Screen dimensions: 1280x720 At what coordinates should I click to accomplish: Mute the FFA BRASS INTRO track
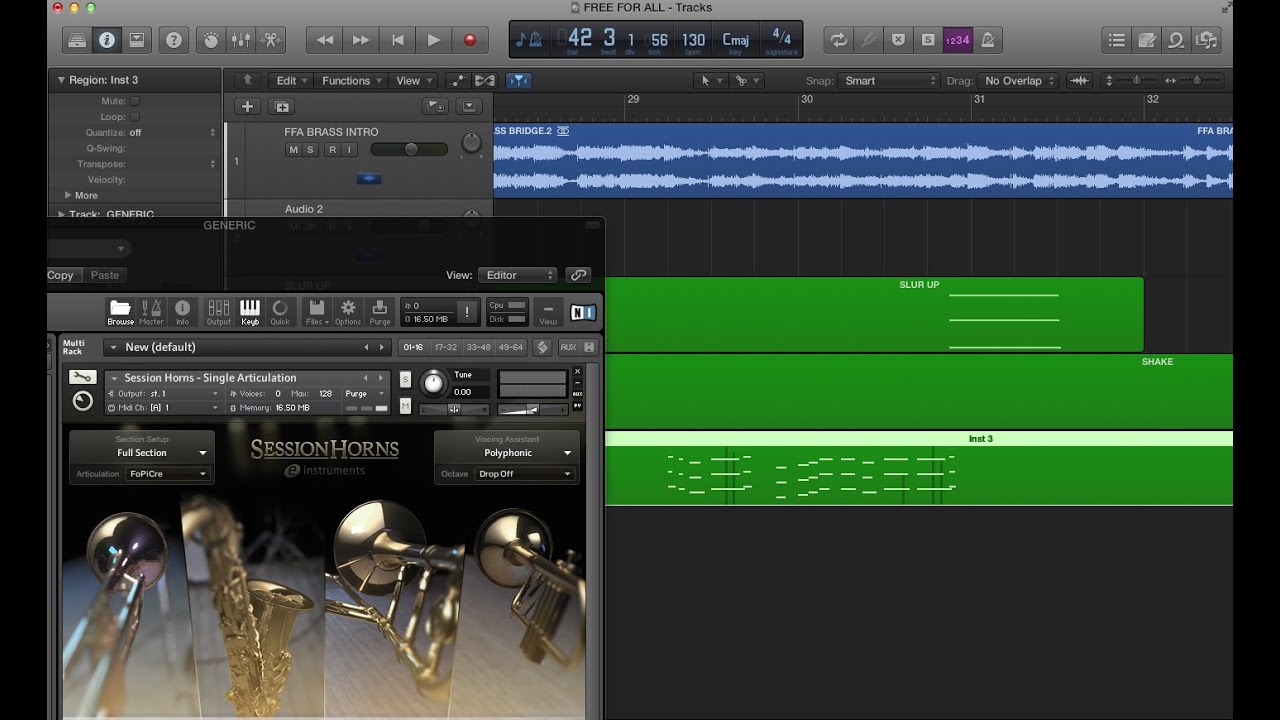point(293,150)
